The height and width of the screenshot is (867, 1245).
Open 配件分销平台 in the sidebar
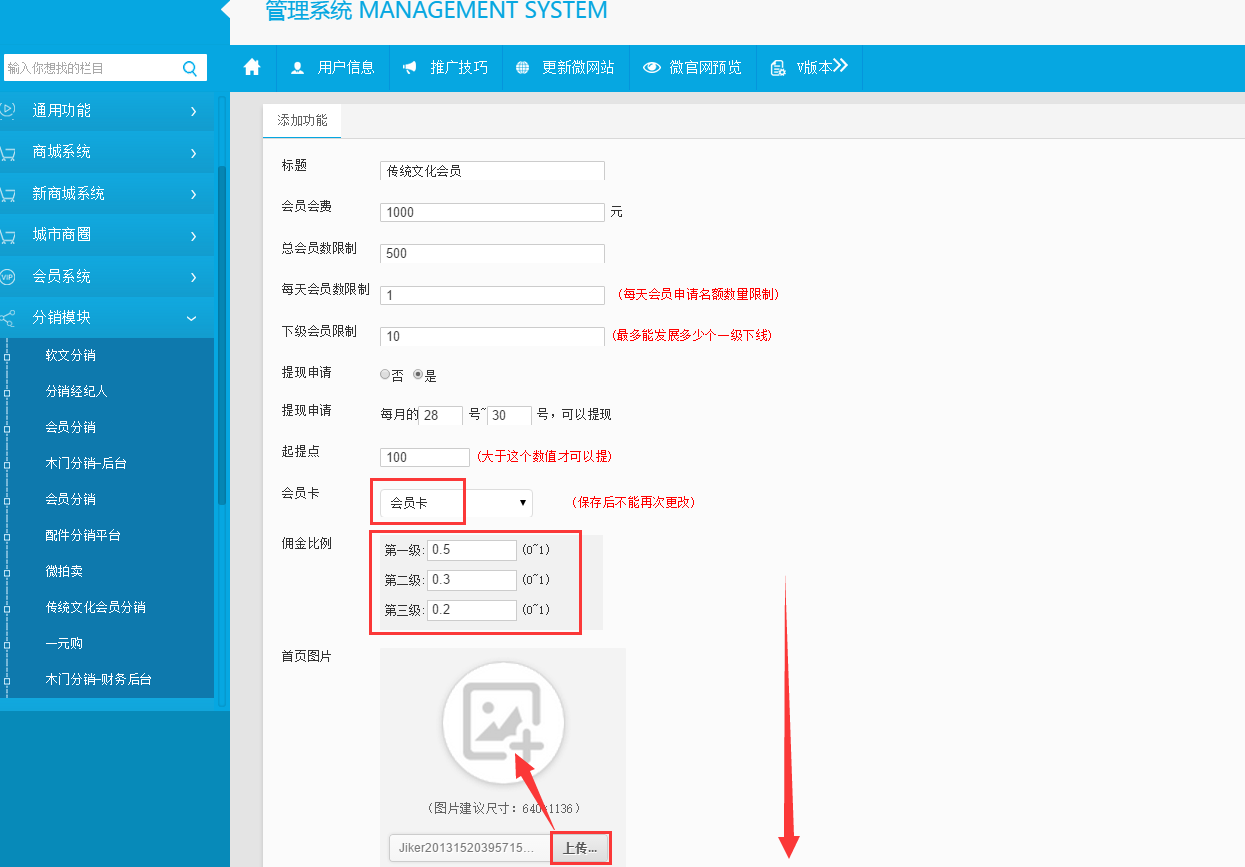[83, 535]
